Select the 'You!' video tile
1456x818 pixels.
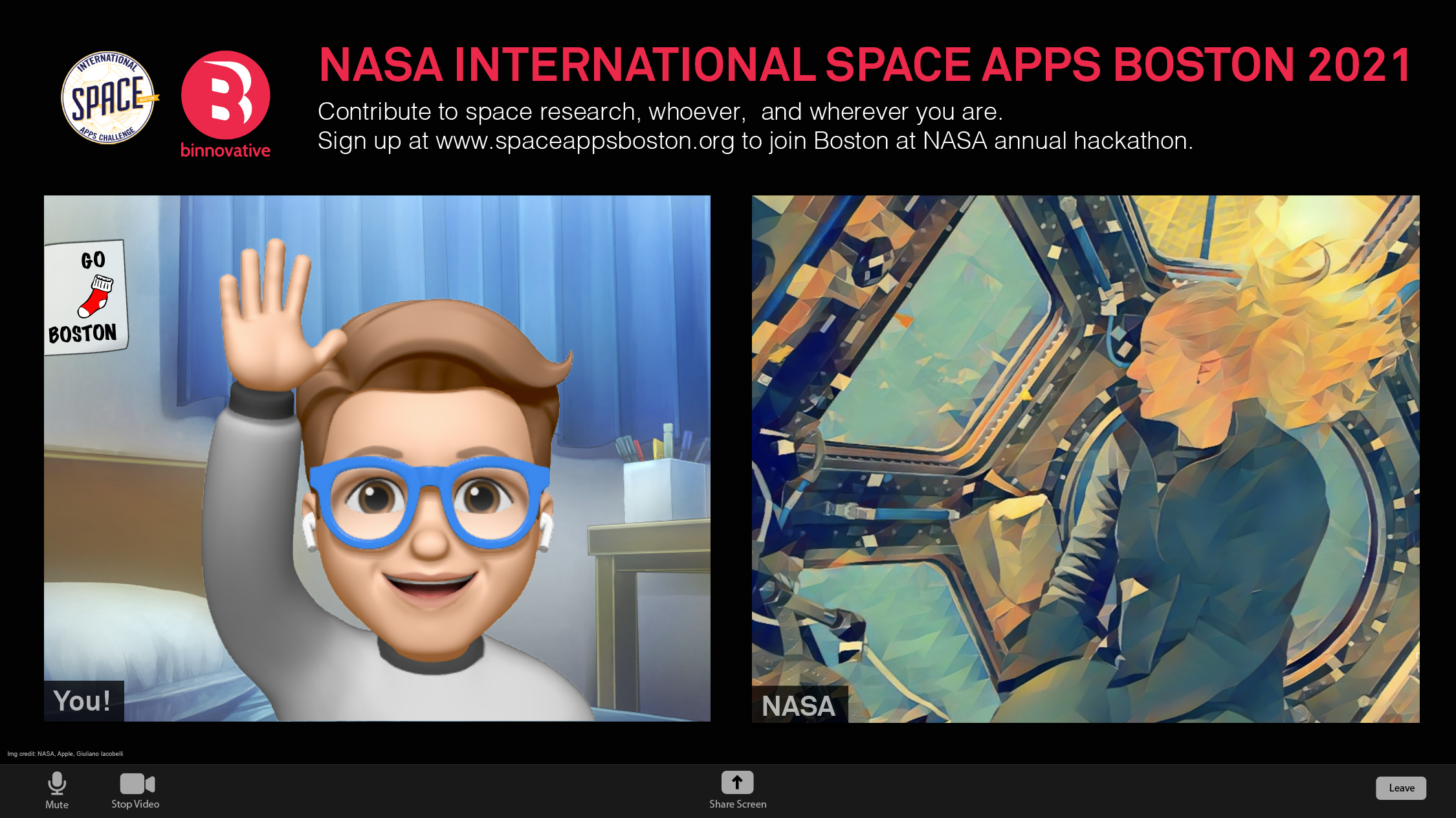(377, 458)
